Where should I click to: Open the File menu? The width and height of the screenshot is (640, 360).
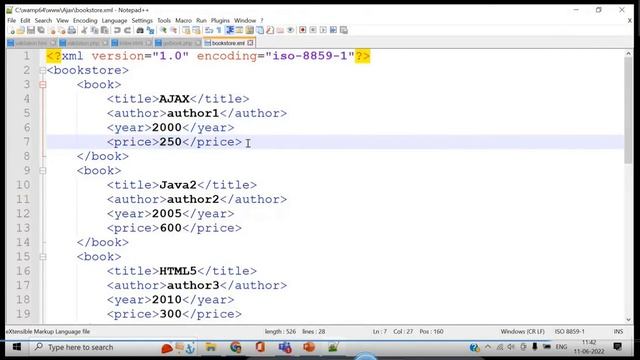coord(11,20)
